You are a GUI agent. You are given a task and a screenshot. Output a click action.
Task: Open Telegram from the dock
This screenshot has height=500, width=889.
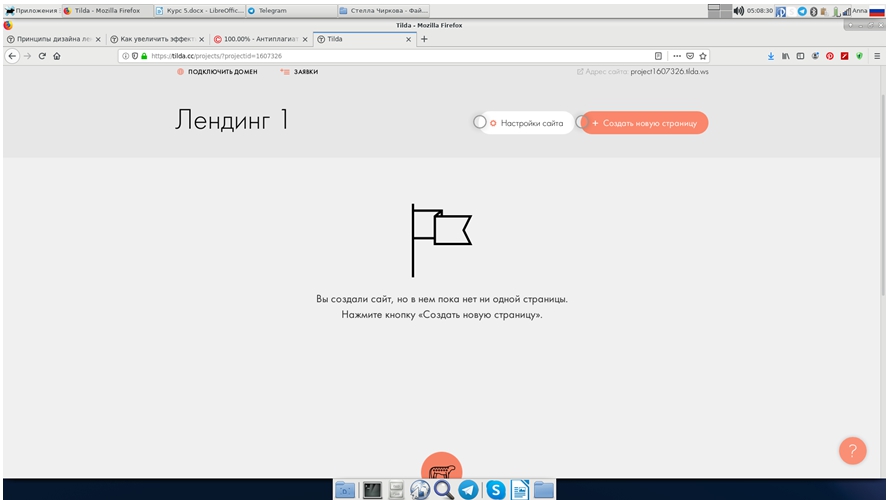tap(468, 489)
